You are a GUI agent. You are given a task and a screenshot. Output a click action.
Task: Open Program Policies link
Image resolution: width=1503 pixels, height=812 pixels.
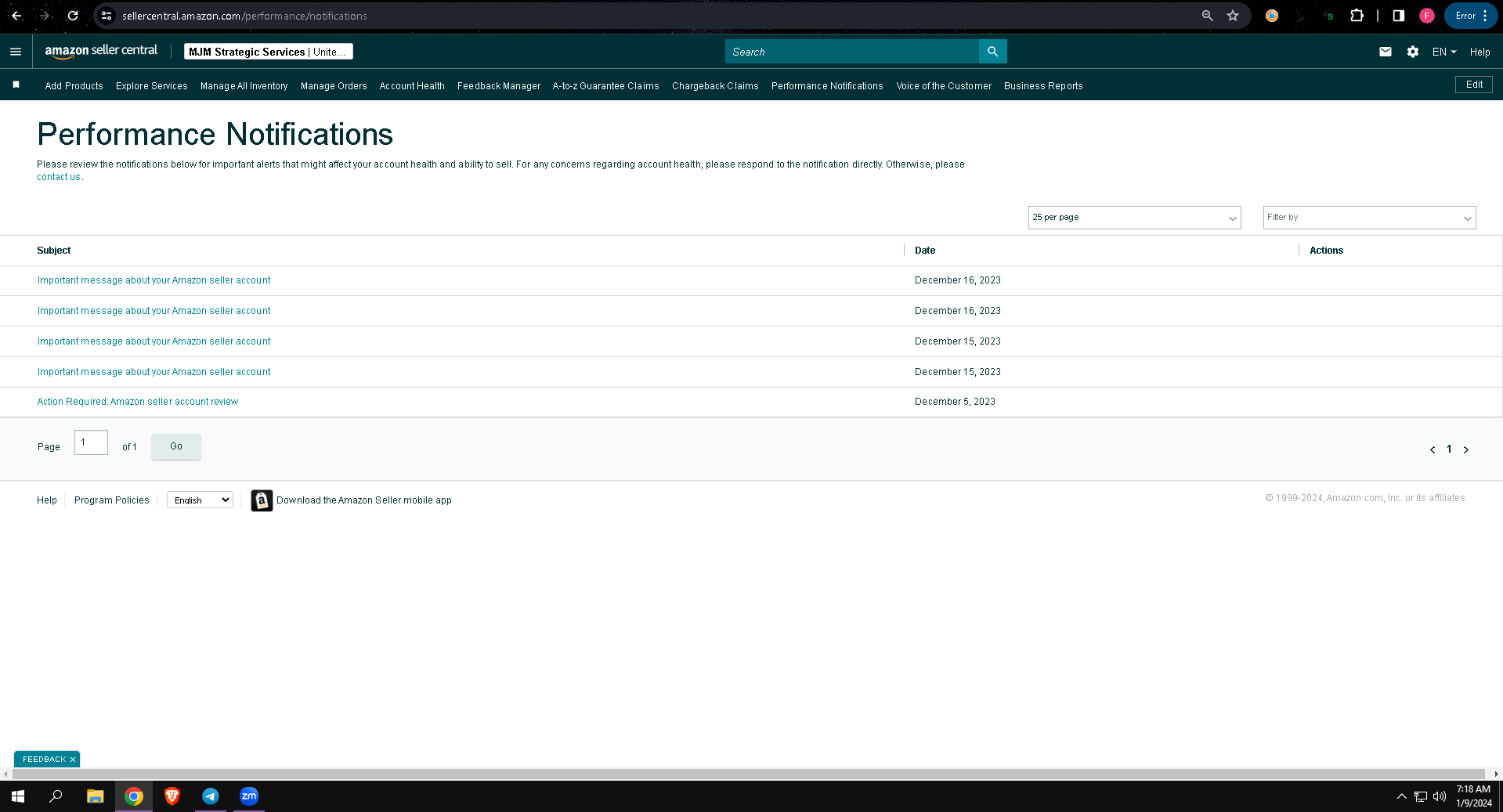click(112, 500)
